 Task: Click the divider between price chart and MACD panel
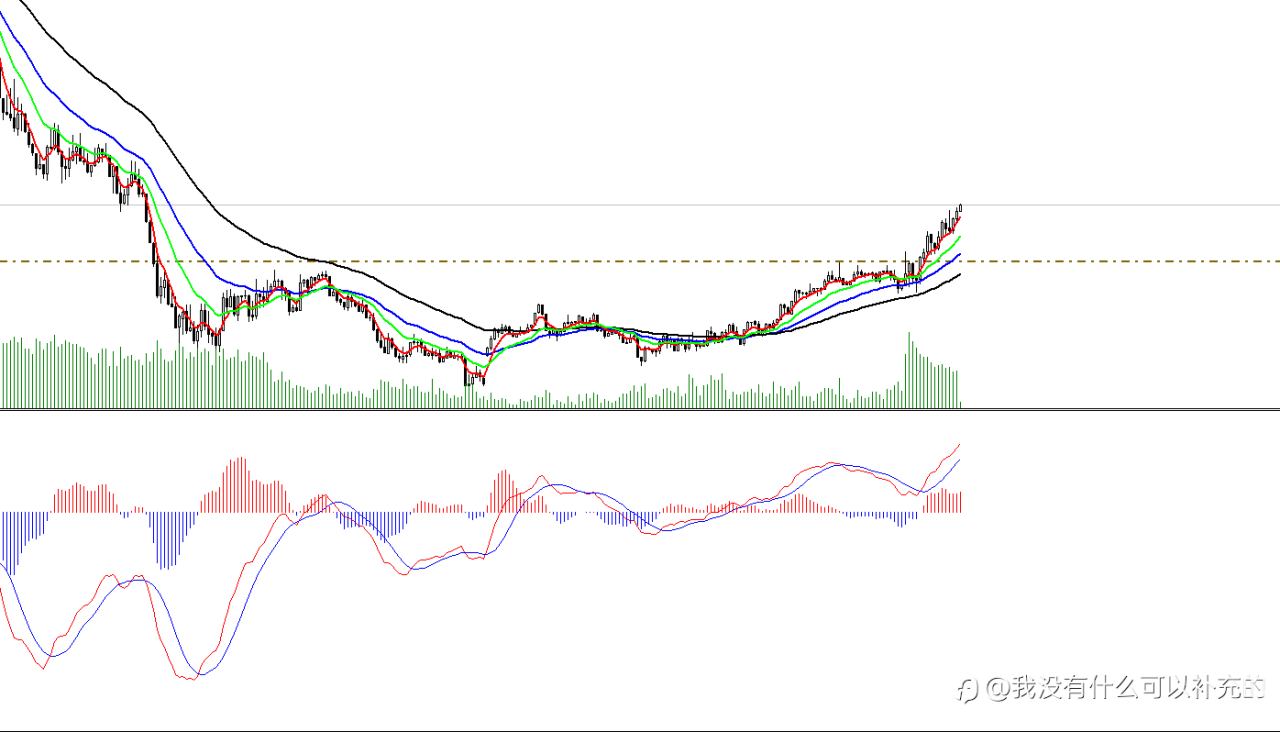[x=640, y=409]
